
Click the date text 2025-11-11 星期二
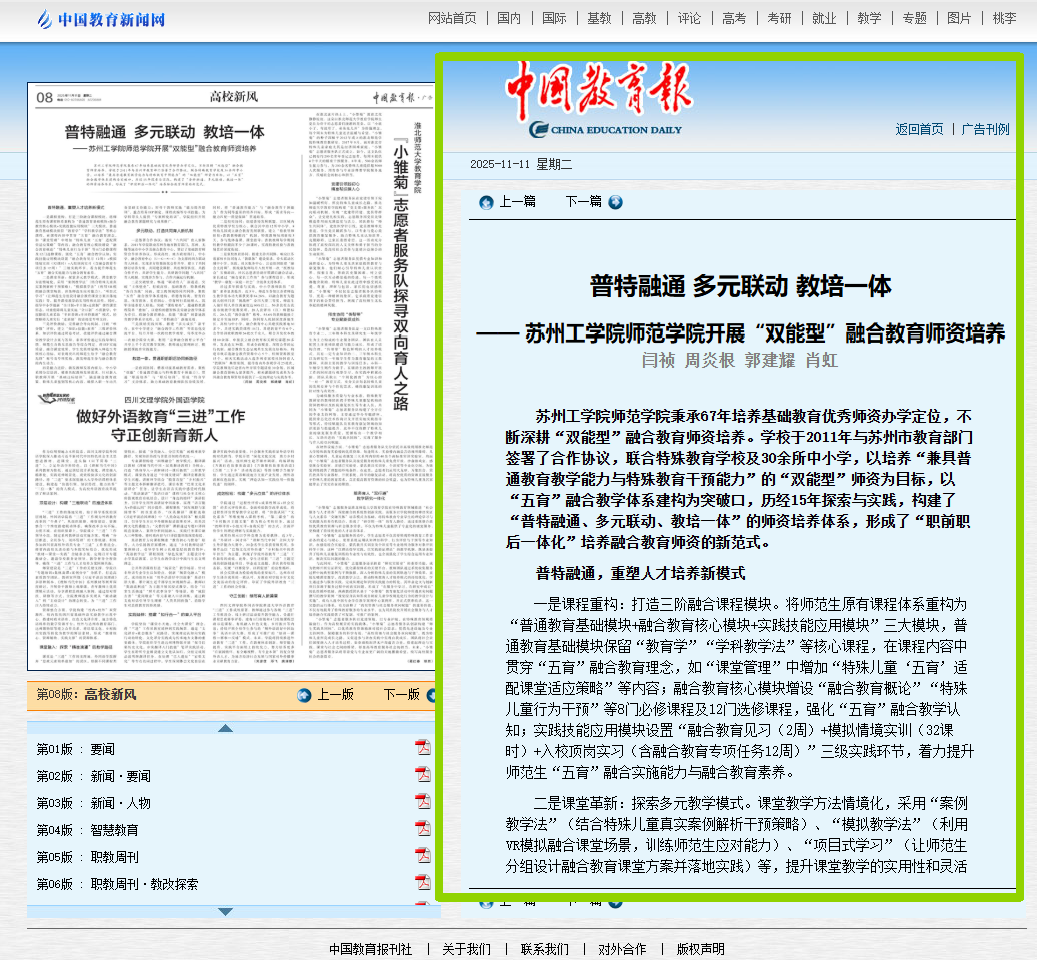521,165
